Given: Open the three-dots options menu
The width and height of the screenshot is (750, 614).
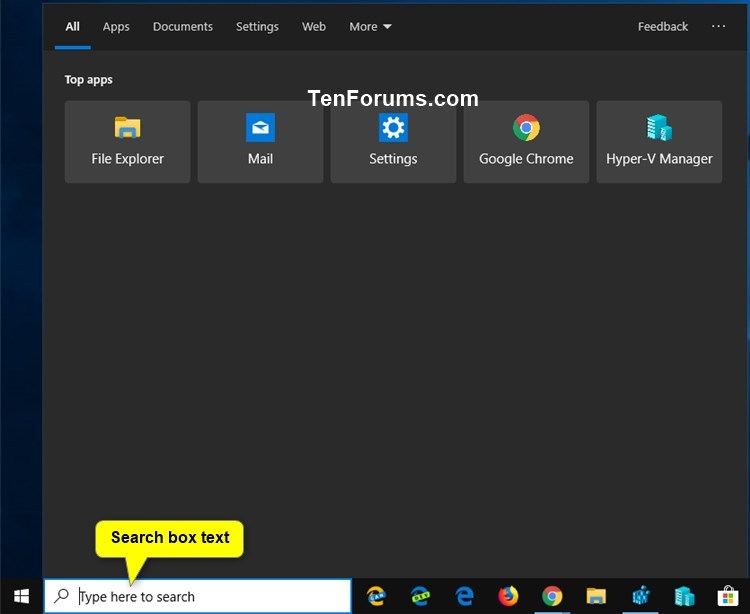Looking at the screenshot, I should coord(718,26).
